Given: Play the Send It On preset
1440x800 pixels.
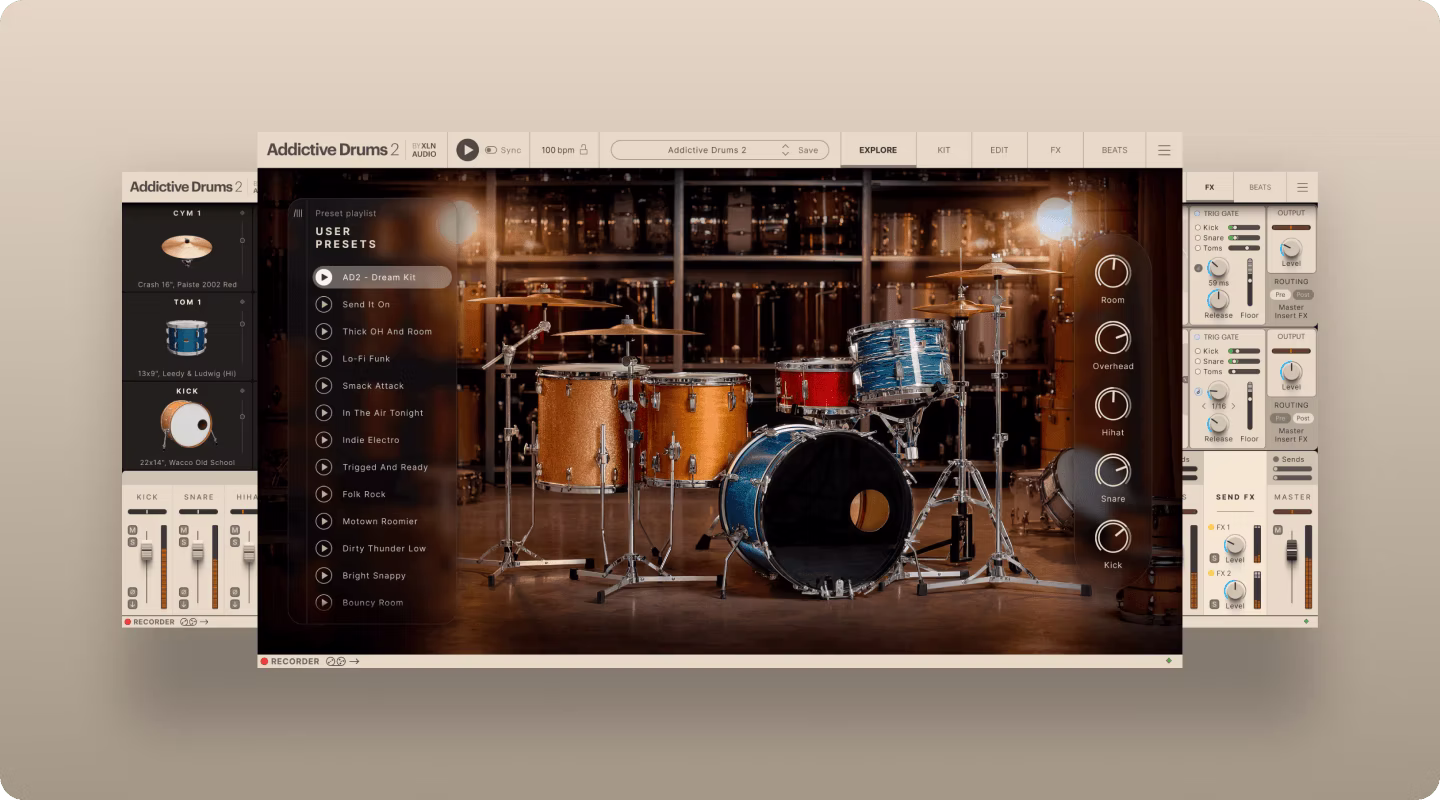Looking at the screenshot, I should click(324, 304).
